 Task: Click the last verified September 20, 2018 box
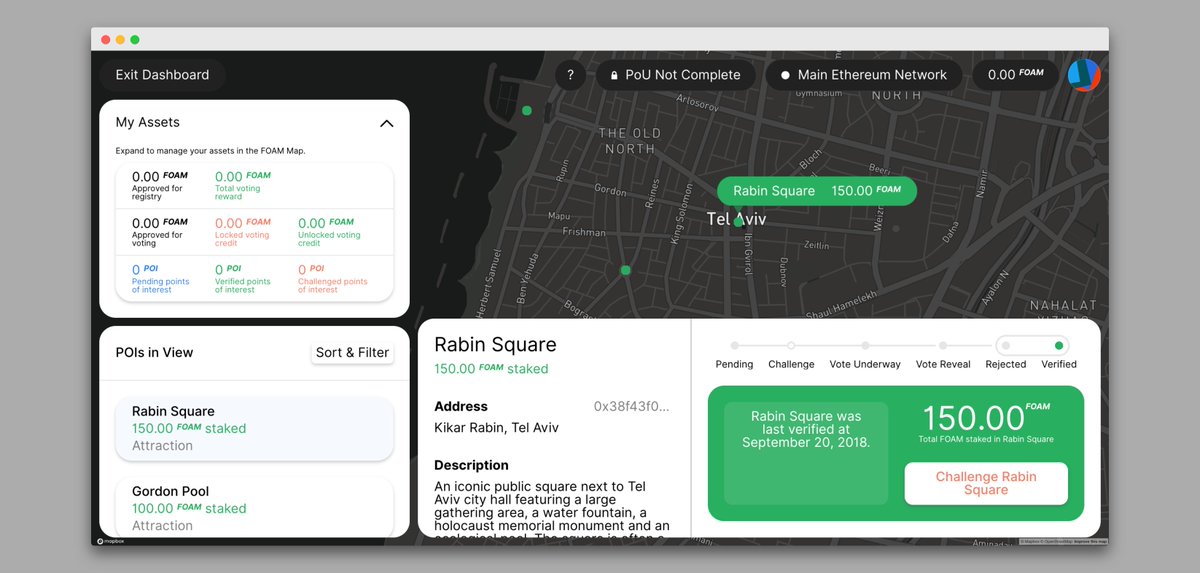click(x=806, y=454)
